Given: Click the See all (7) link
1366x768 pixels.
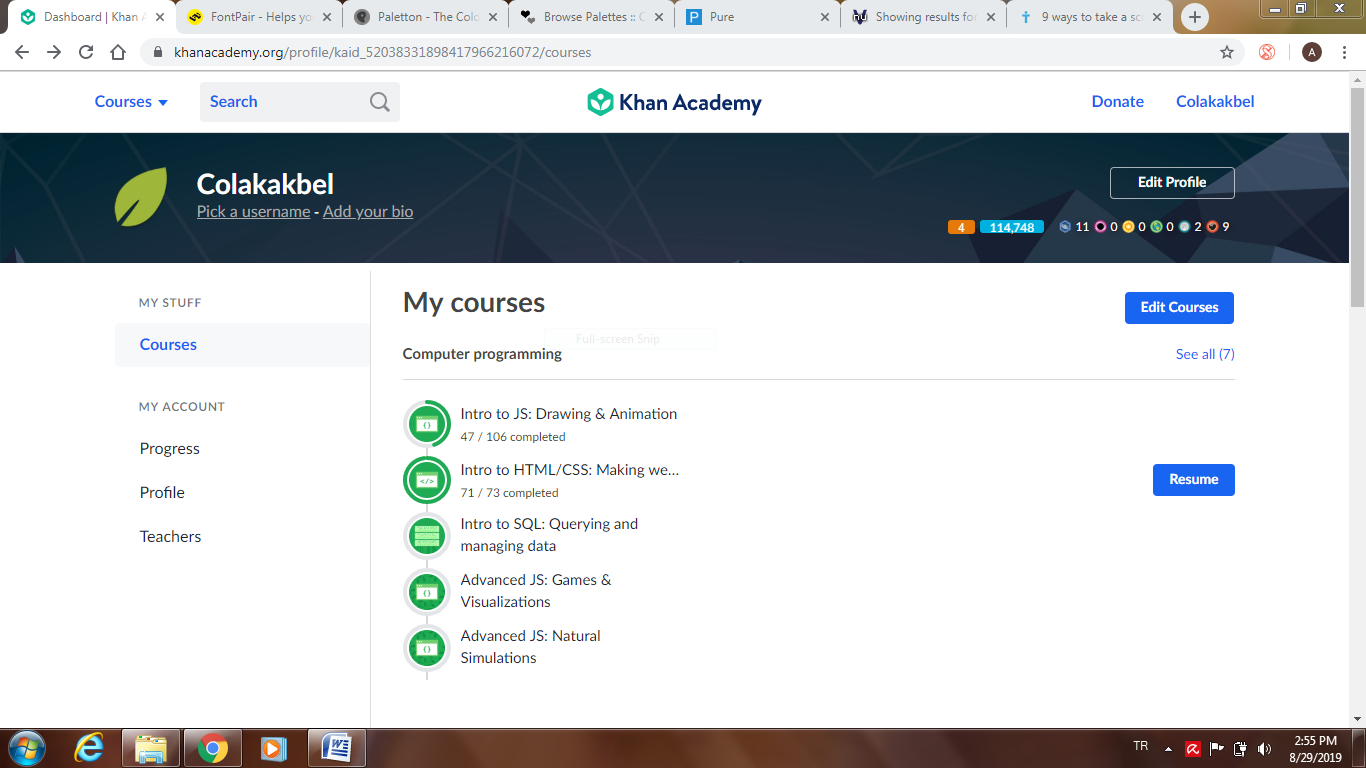Looking at the screenshot, I should coord(1205,354).
